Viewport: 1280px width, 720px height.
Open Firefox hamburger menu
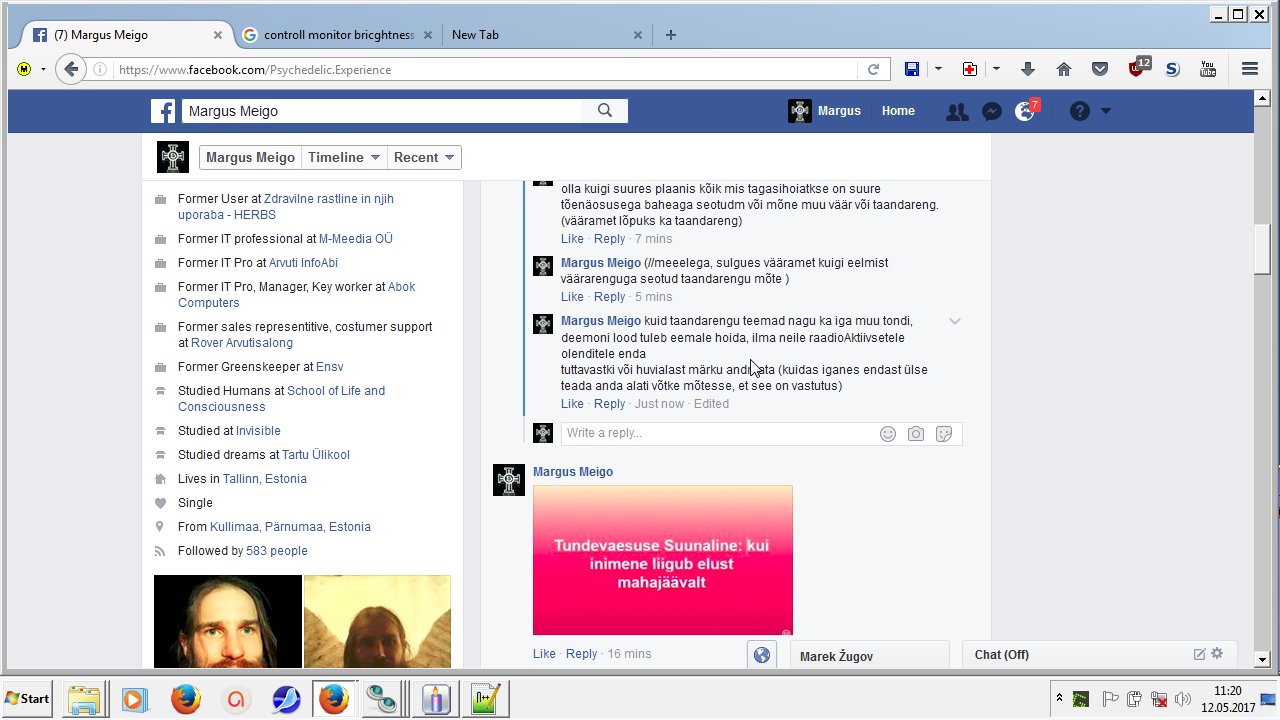coord(1249,69)
